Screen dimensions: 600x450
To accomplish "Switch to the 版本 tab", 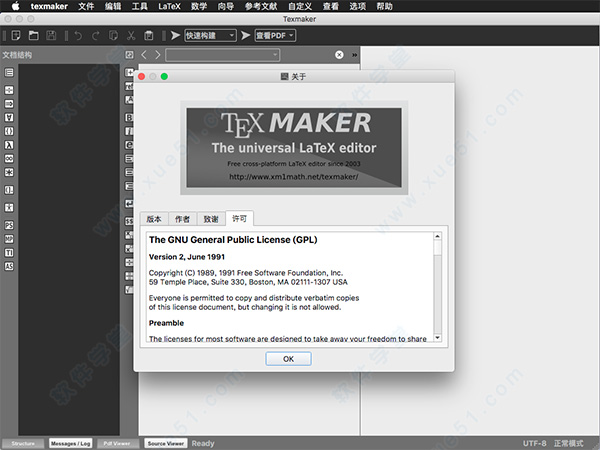I will [154, 219].
